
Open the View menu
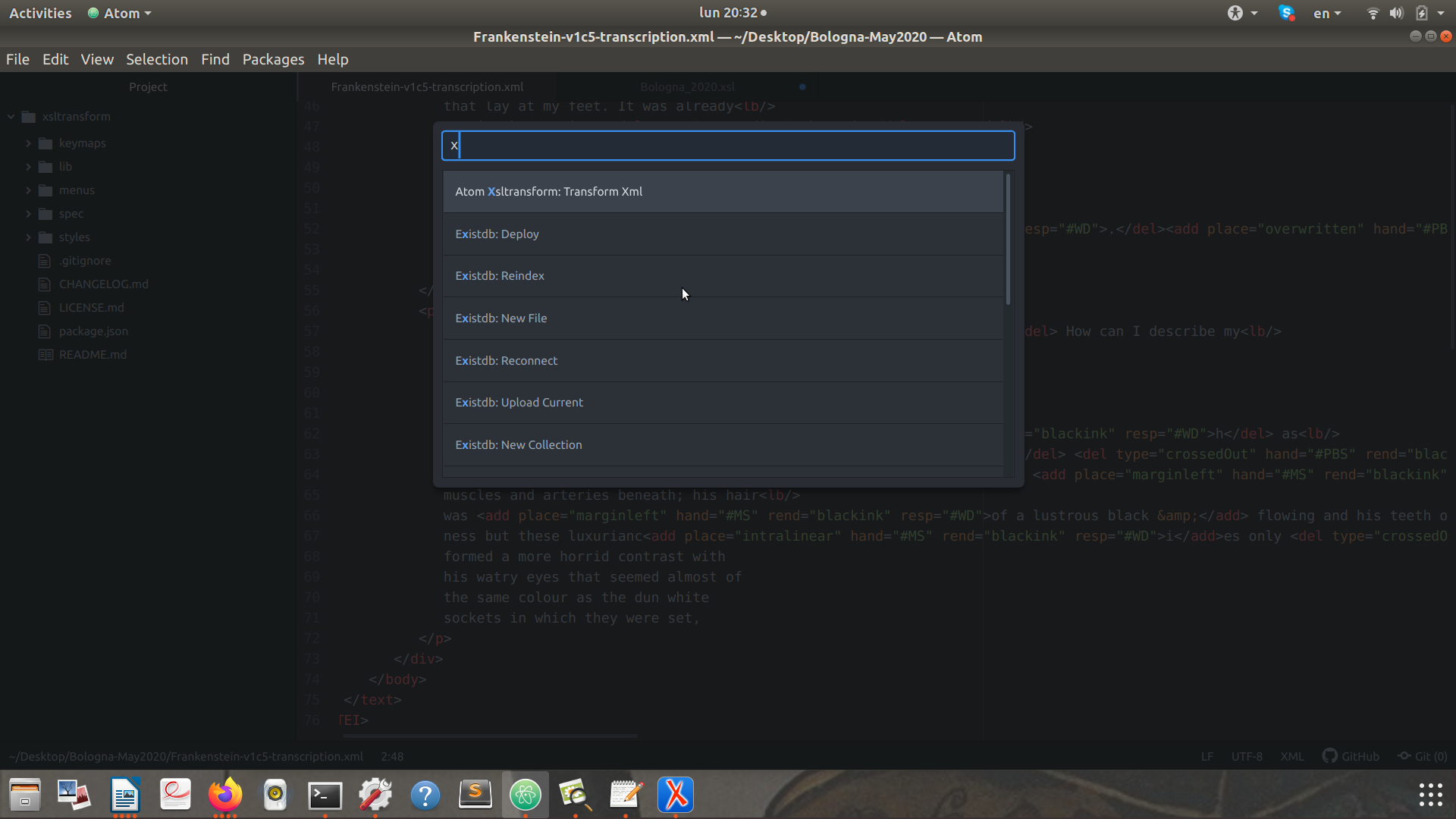point(97,59)
